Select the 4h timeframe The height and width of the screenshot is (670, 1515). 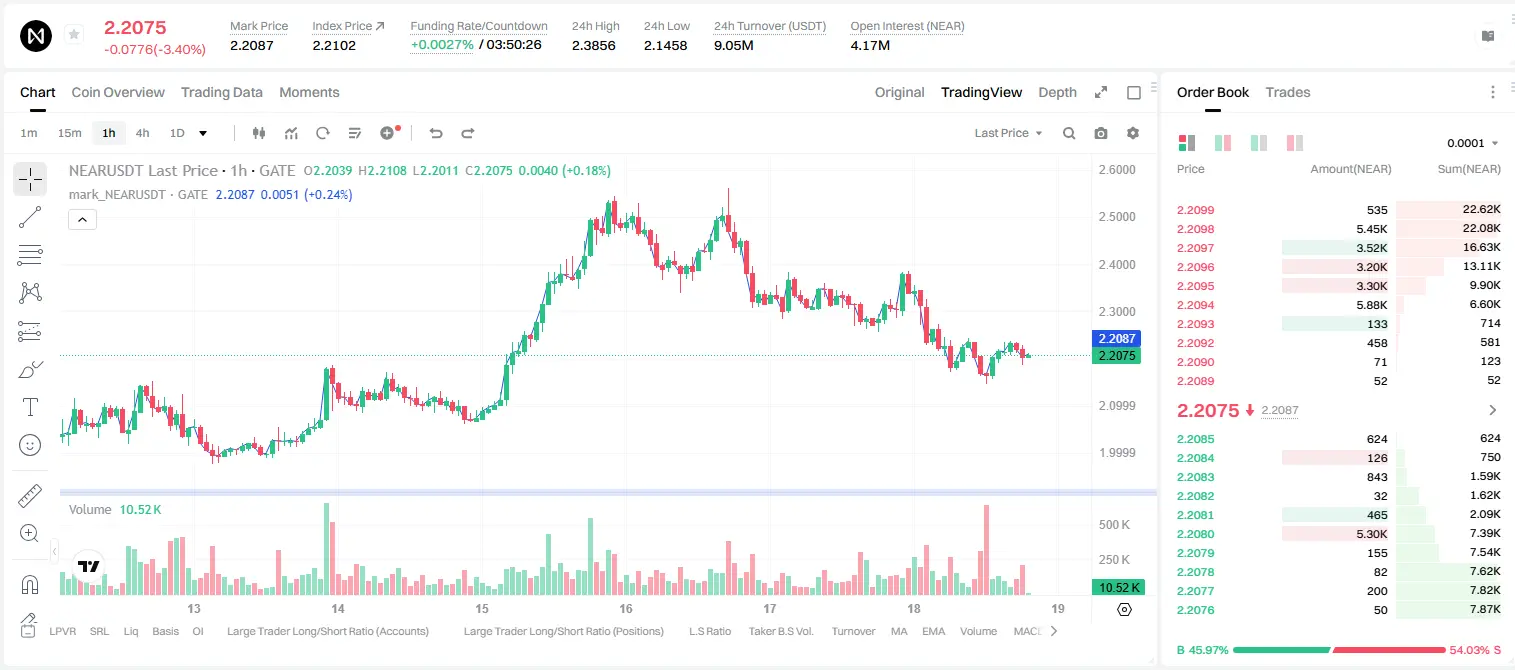click(x=143, y=133)
